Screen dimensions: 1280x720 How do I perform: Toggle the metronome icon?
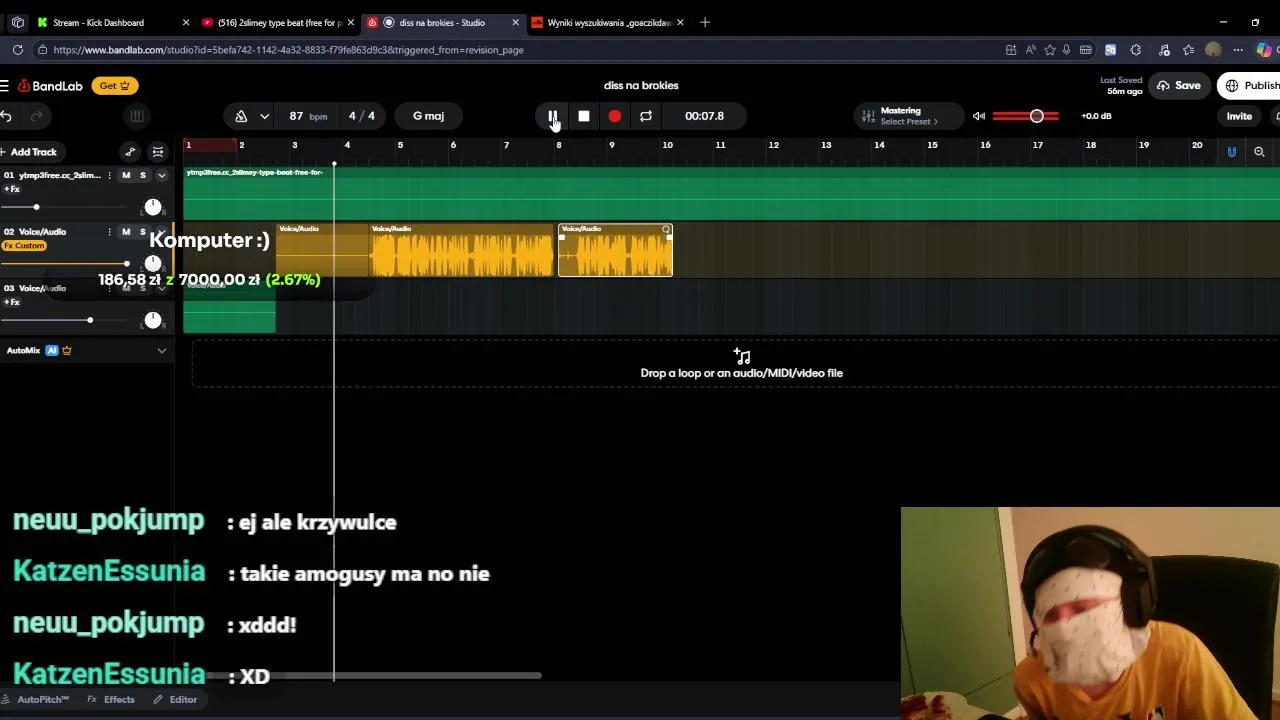pos(241,116)
